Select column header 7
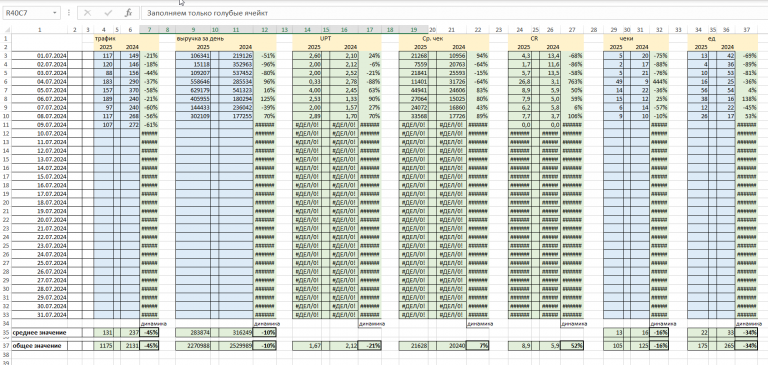Image resolution: width=768 pixels, height=365 pixels. [149, 30]
